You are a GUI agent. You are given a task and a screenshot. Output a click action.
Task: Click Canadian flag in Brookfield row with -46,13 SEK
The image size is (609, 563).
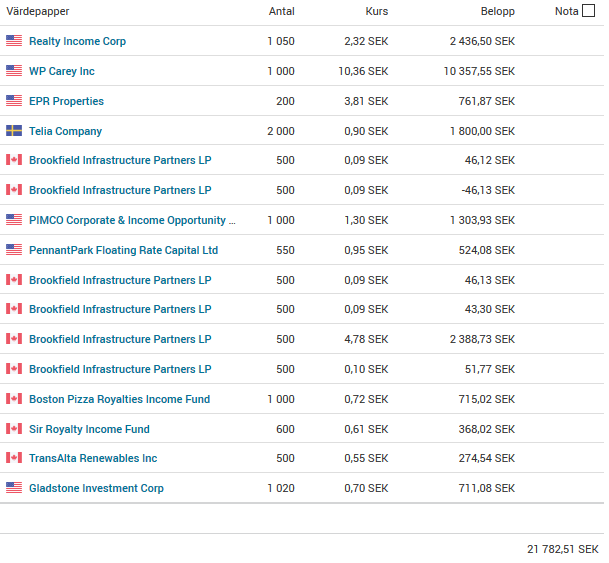(x=14, y=190)
